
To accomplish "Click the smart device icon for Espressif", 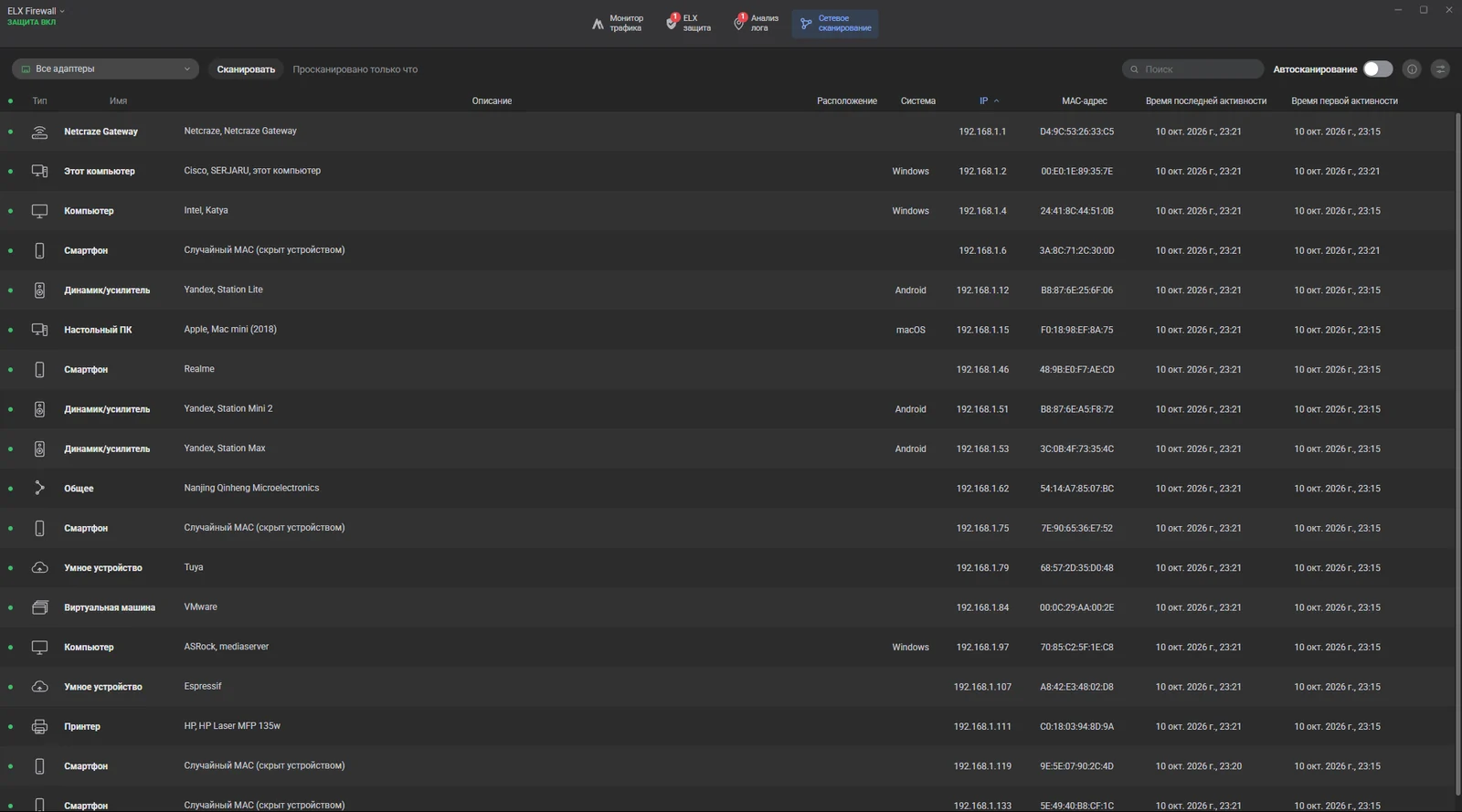I will [39, 687].
